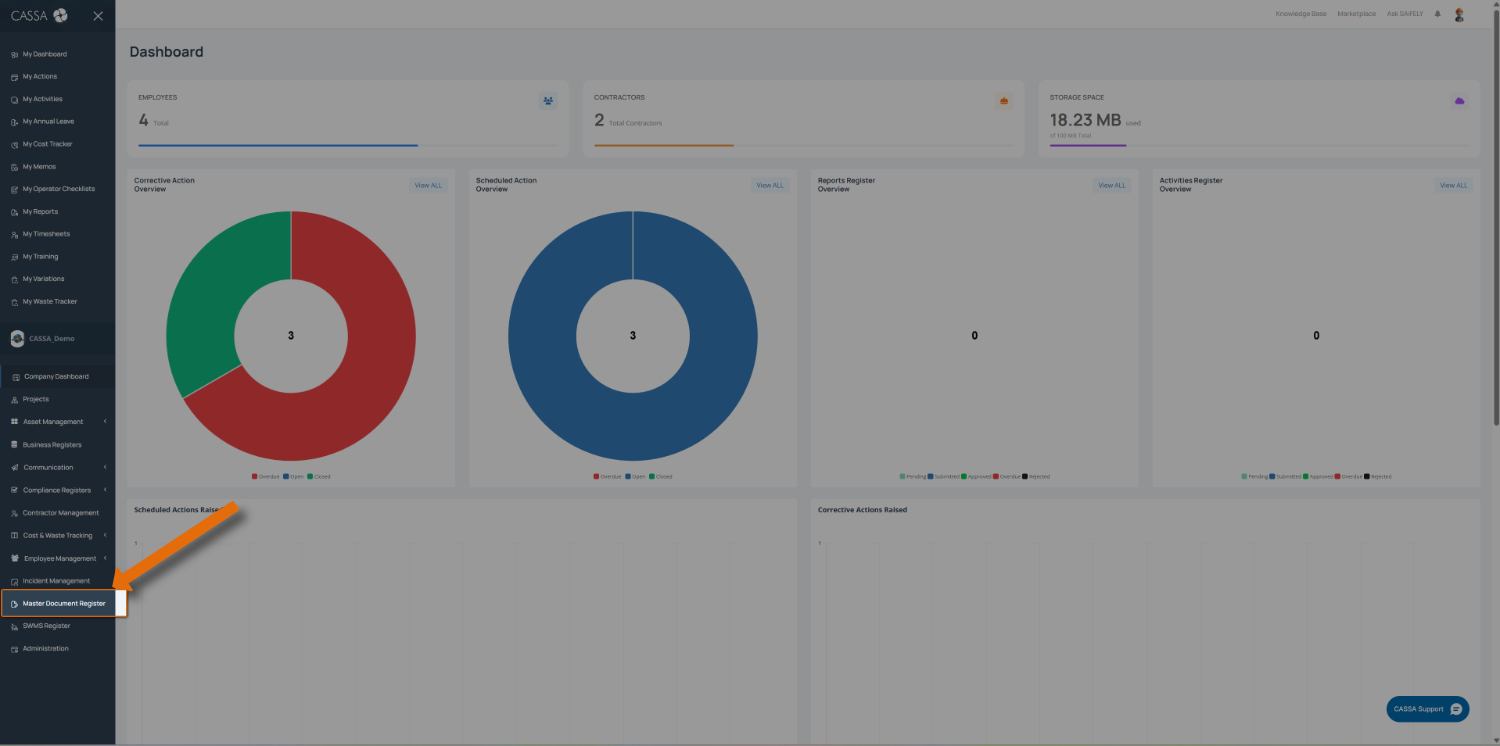Expand the Compliance Registers submenu
The width and height of the screenshot is (1500, 746).
pos(57,490)
